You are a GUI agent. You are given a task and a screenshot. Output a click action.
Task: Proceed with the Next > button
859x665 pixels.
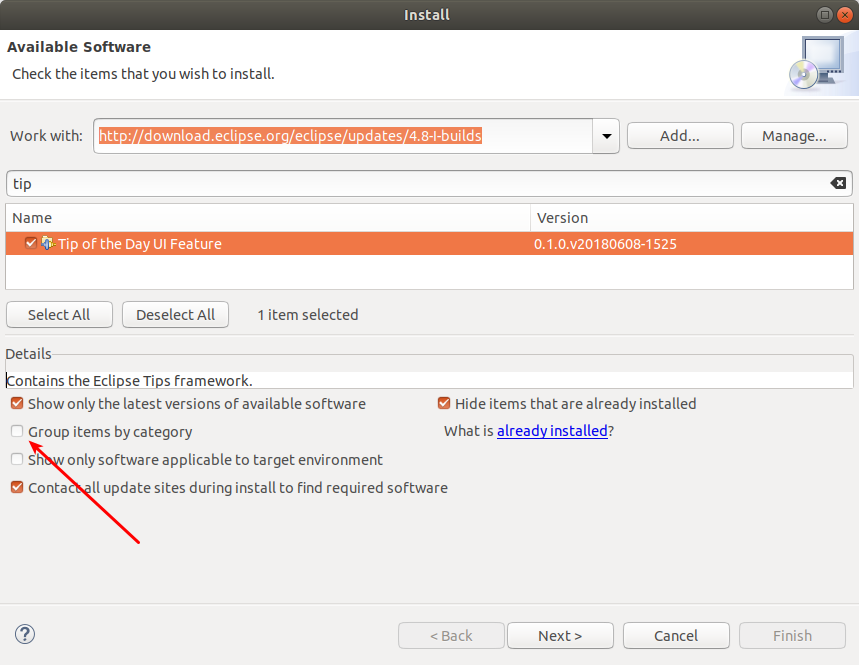coord(560,635)
